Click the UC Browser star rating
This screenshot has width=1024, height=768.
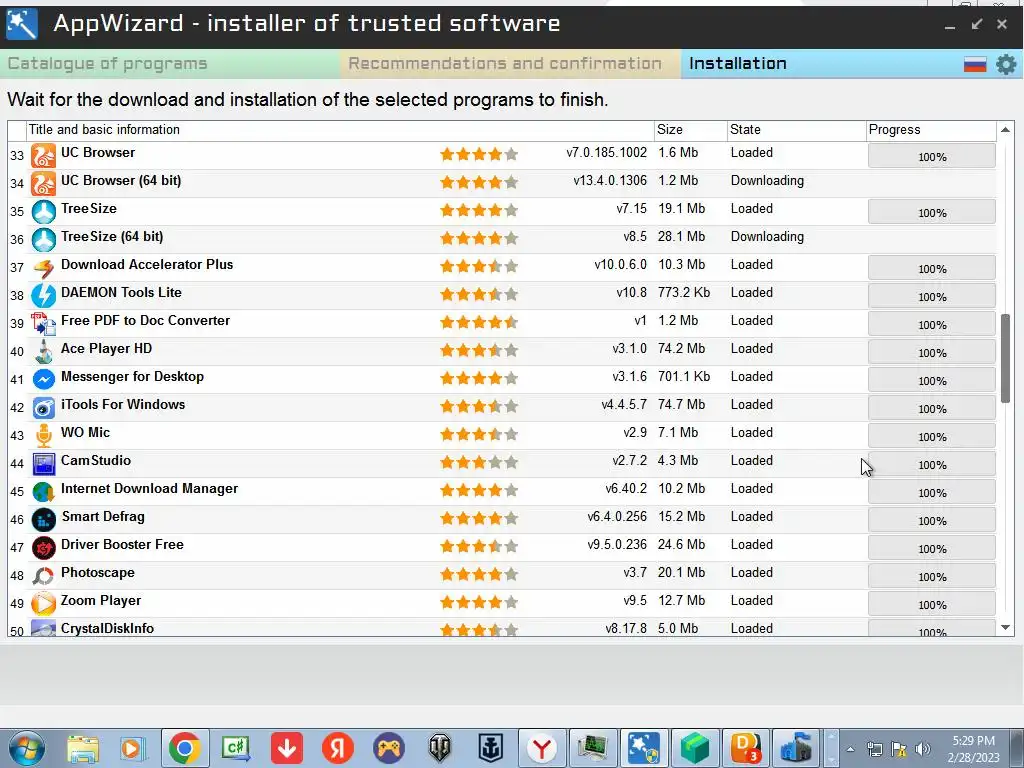[479, 154]
